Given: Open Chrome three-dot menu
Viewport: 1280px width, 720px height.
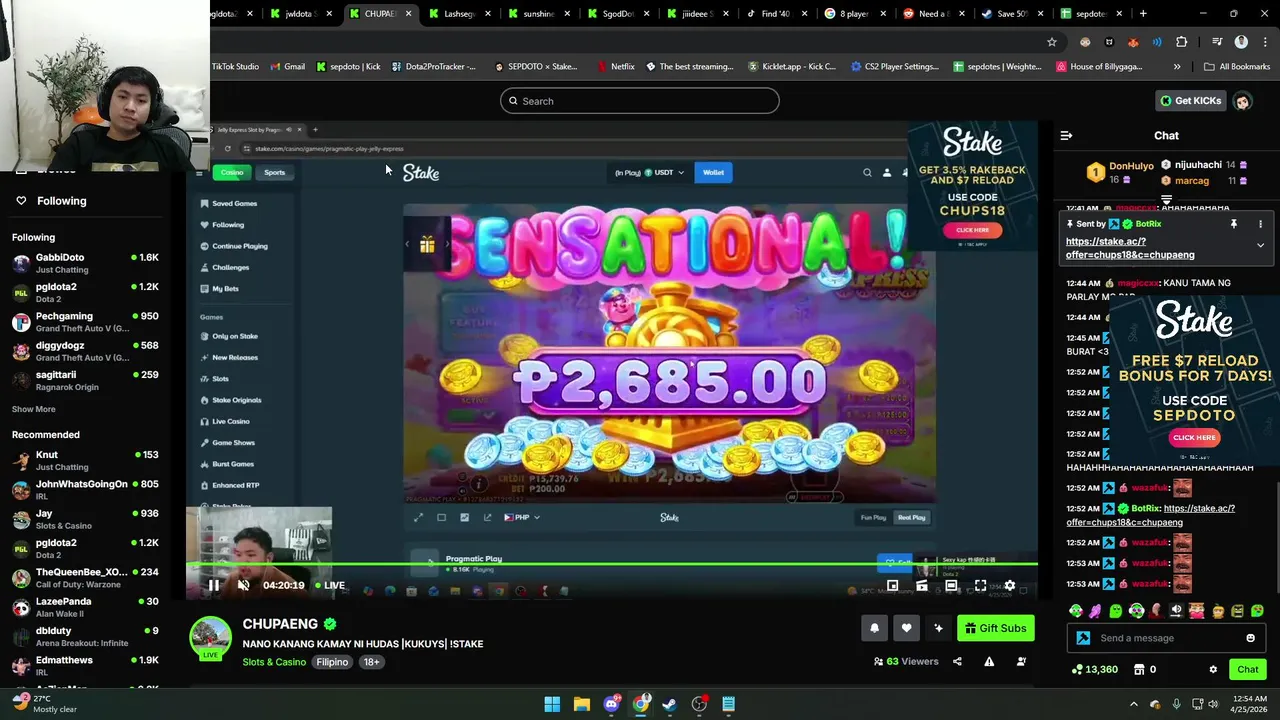Looking at the screenshot, I should 1263,42.
